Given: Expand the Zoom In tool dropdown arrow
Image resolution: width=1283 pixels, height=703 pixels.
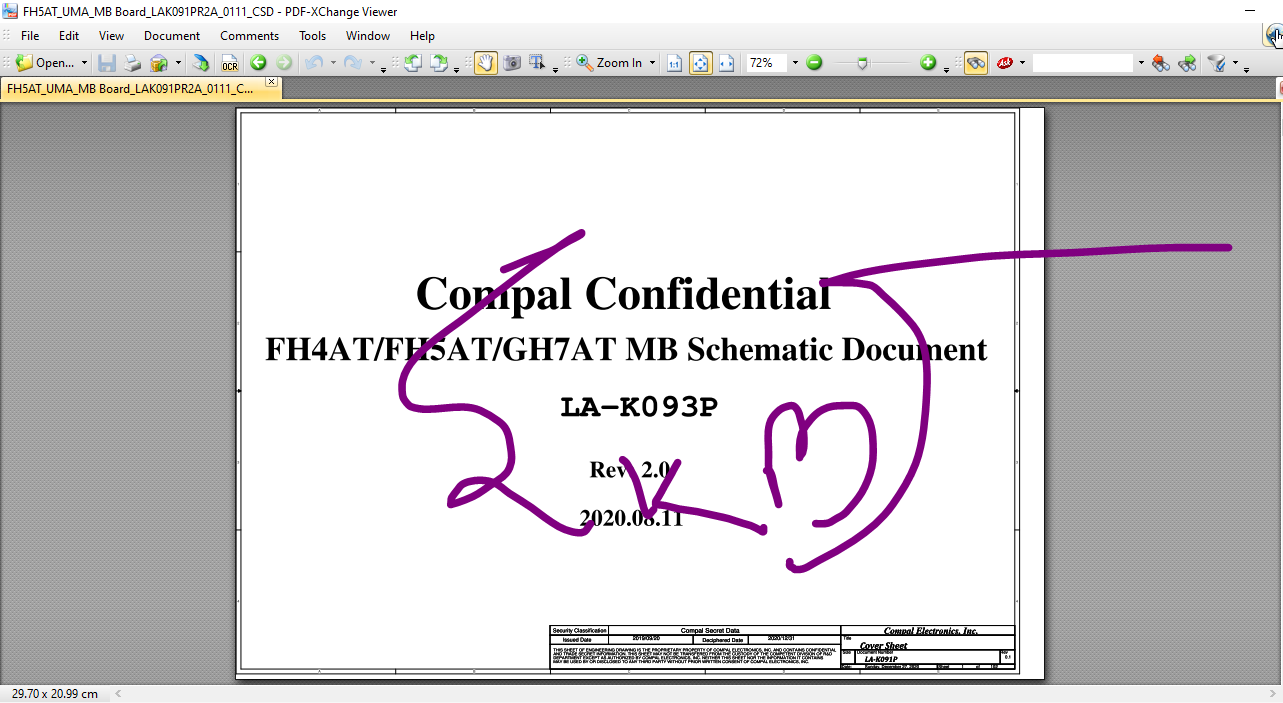Looking at the screenshot, I should [653, 63].
